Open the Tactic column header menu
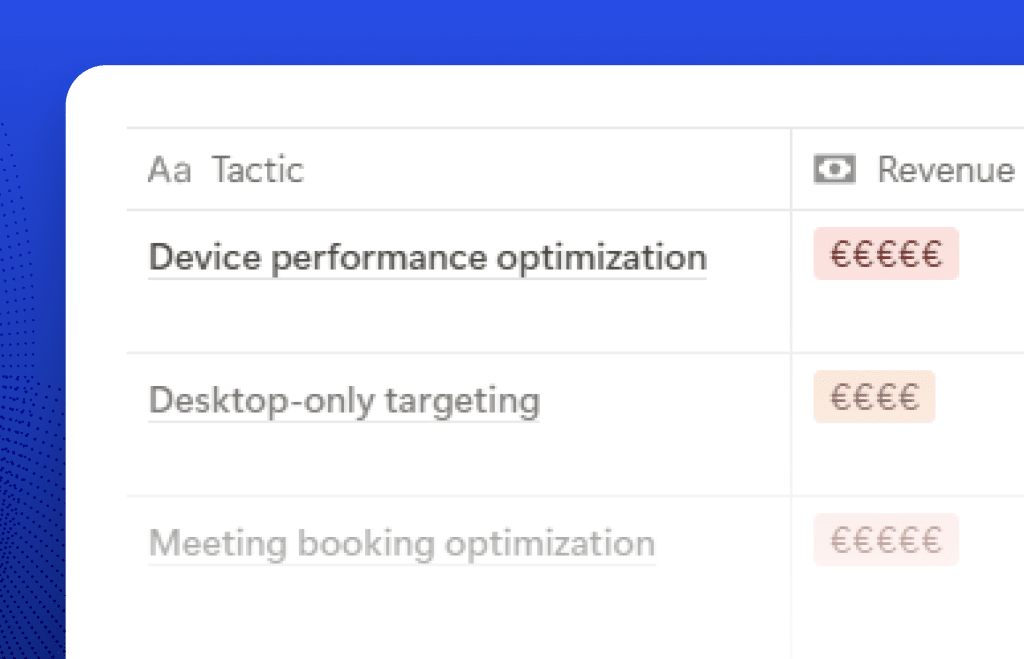This screenshot has width=1024, height=659. (x=257, y=170)
